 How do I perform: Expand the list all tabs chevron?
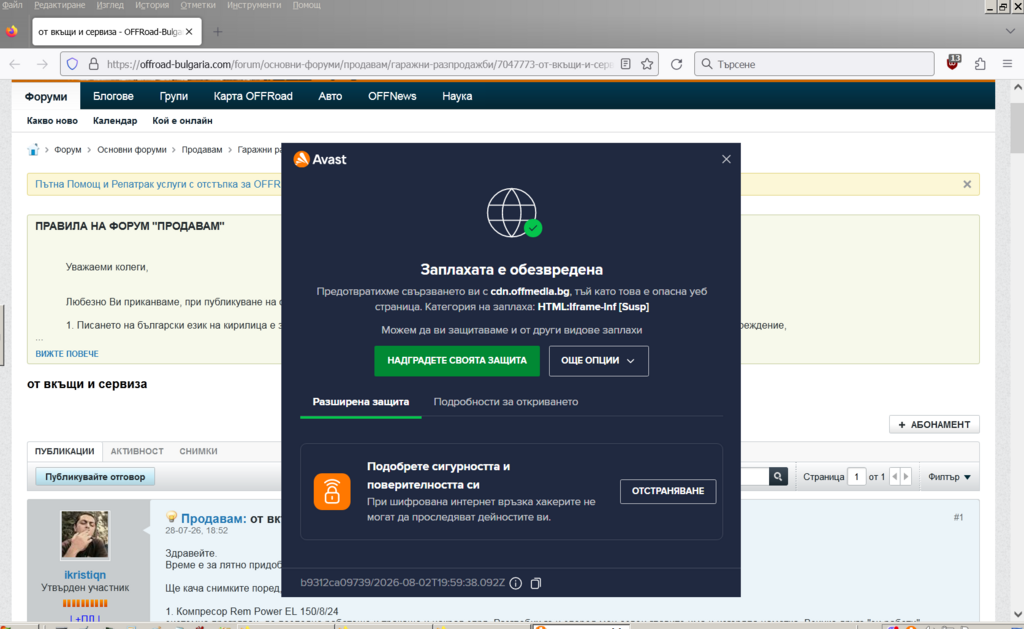(1010, 31)
